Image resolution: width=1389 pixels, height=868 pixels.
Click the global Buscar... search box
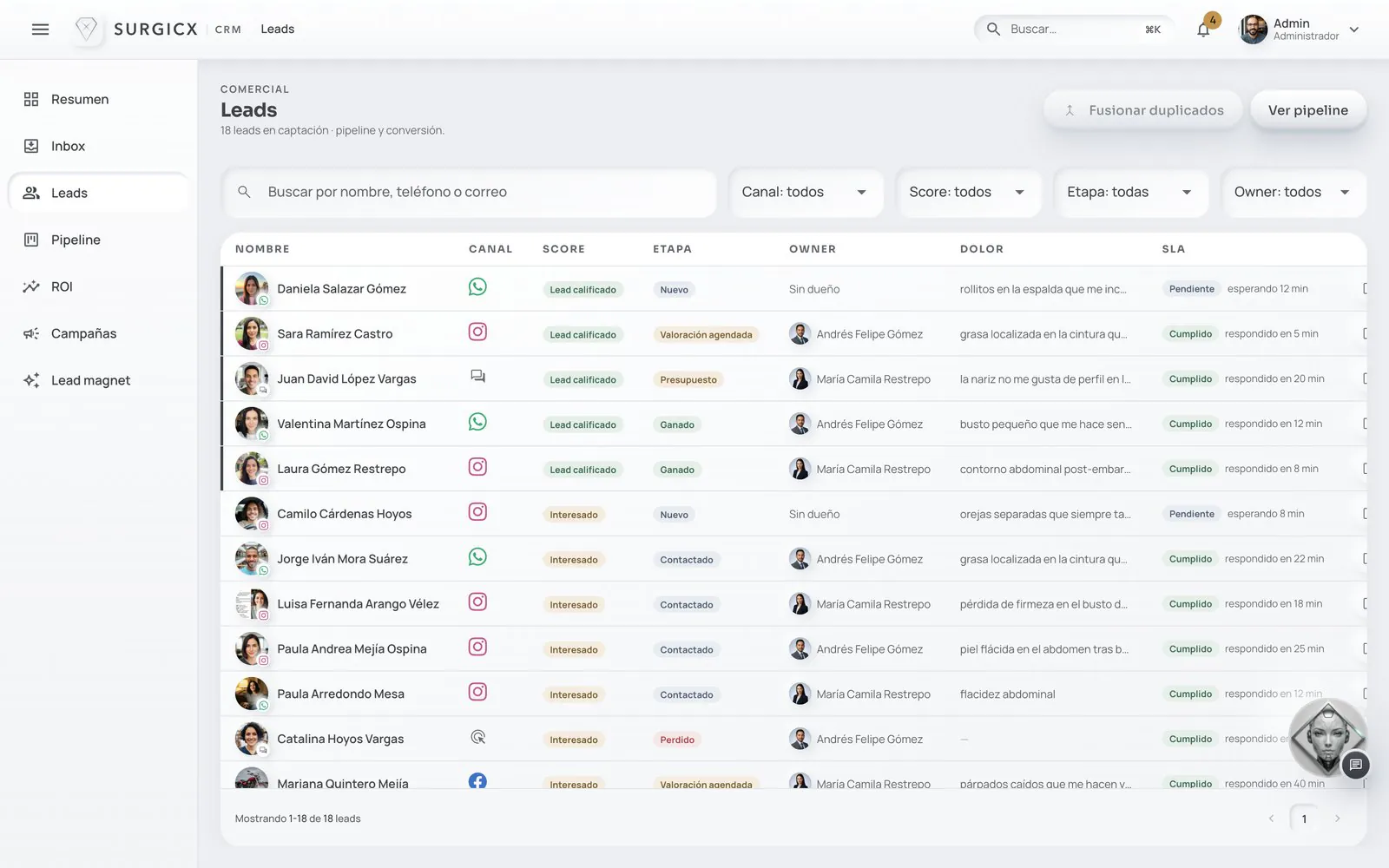click(x=1076, y=30)
